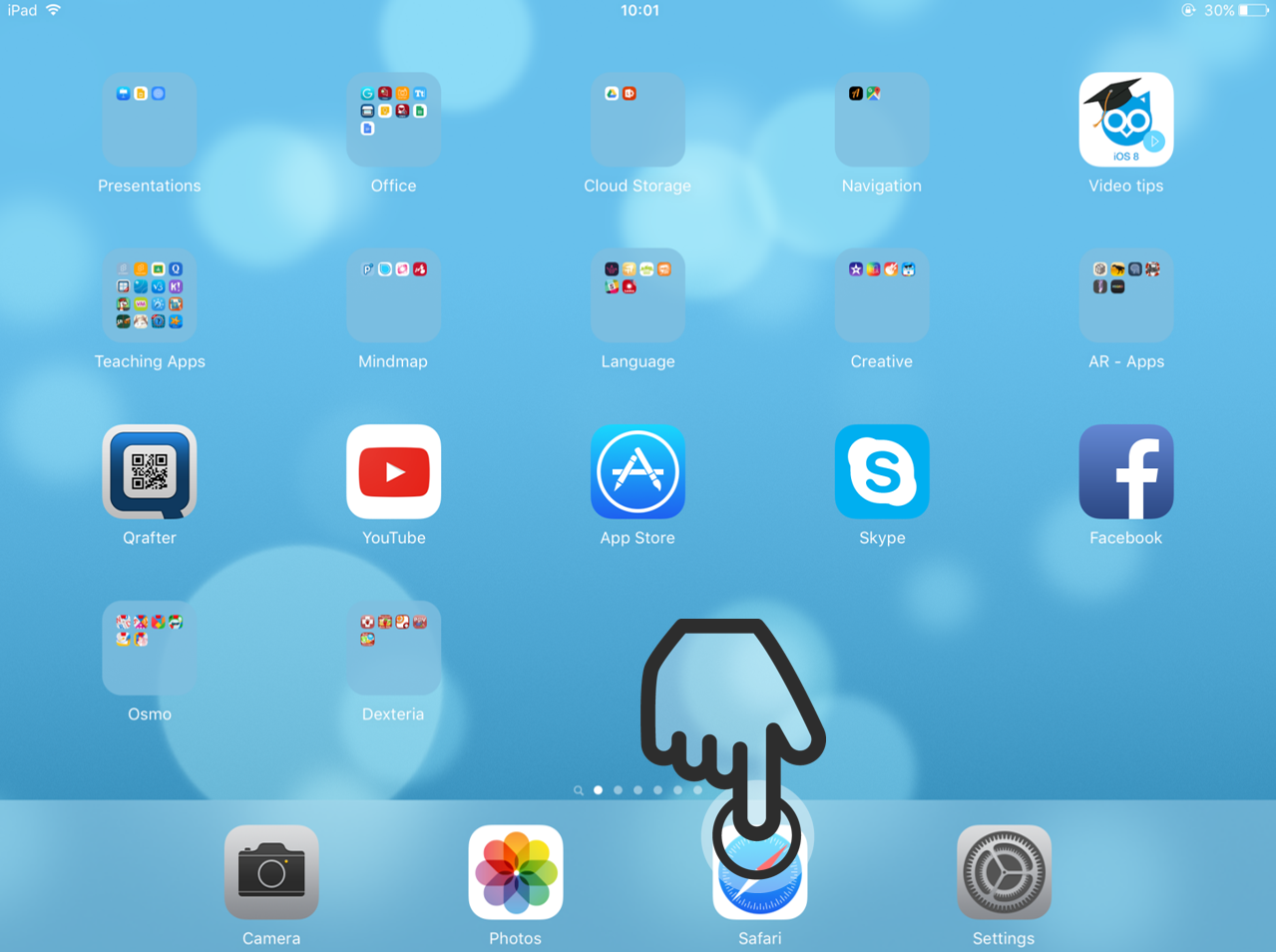Open the Creative folder
1276x952 pixels.
point(882,295)
